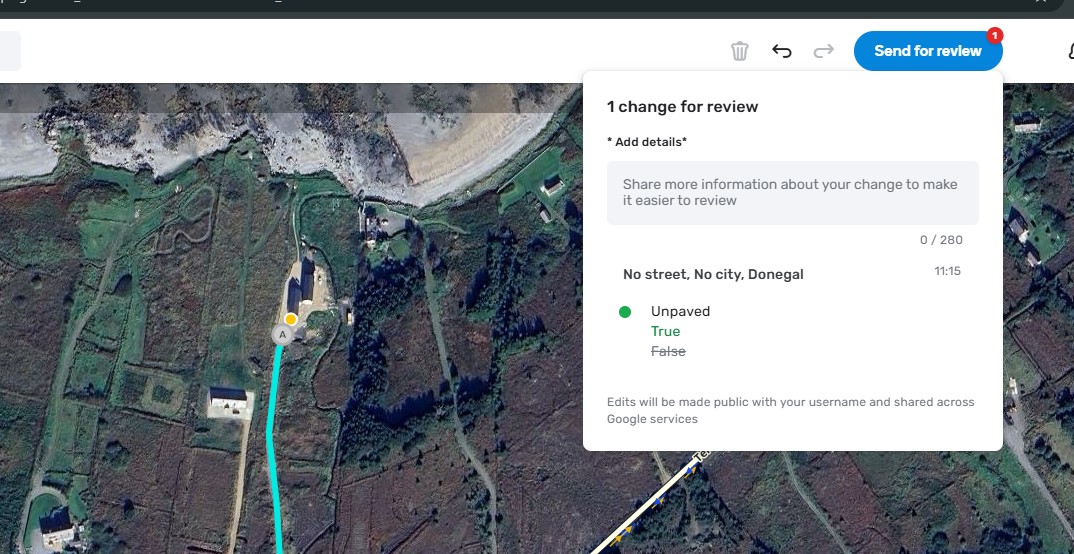Click the struck-through False value

[x=668, y=351]
